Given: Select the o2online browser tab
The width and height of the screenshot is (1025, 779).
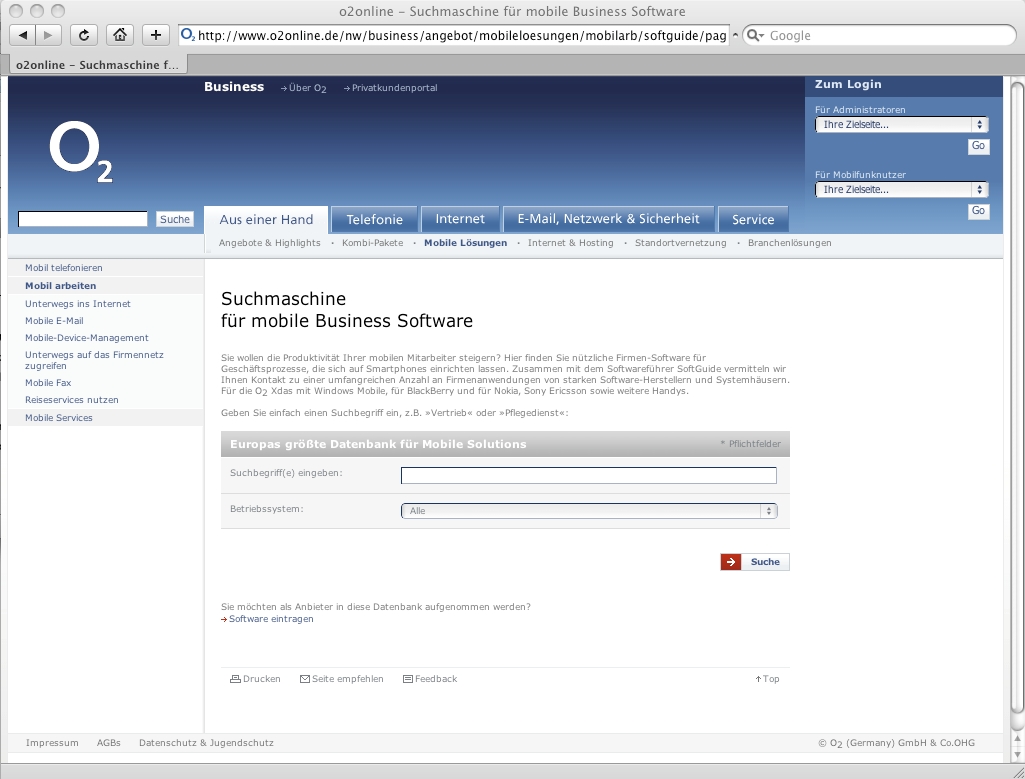Looking at the screenshot, I should point(97,65).
